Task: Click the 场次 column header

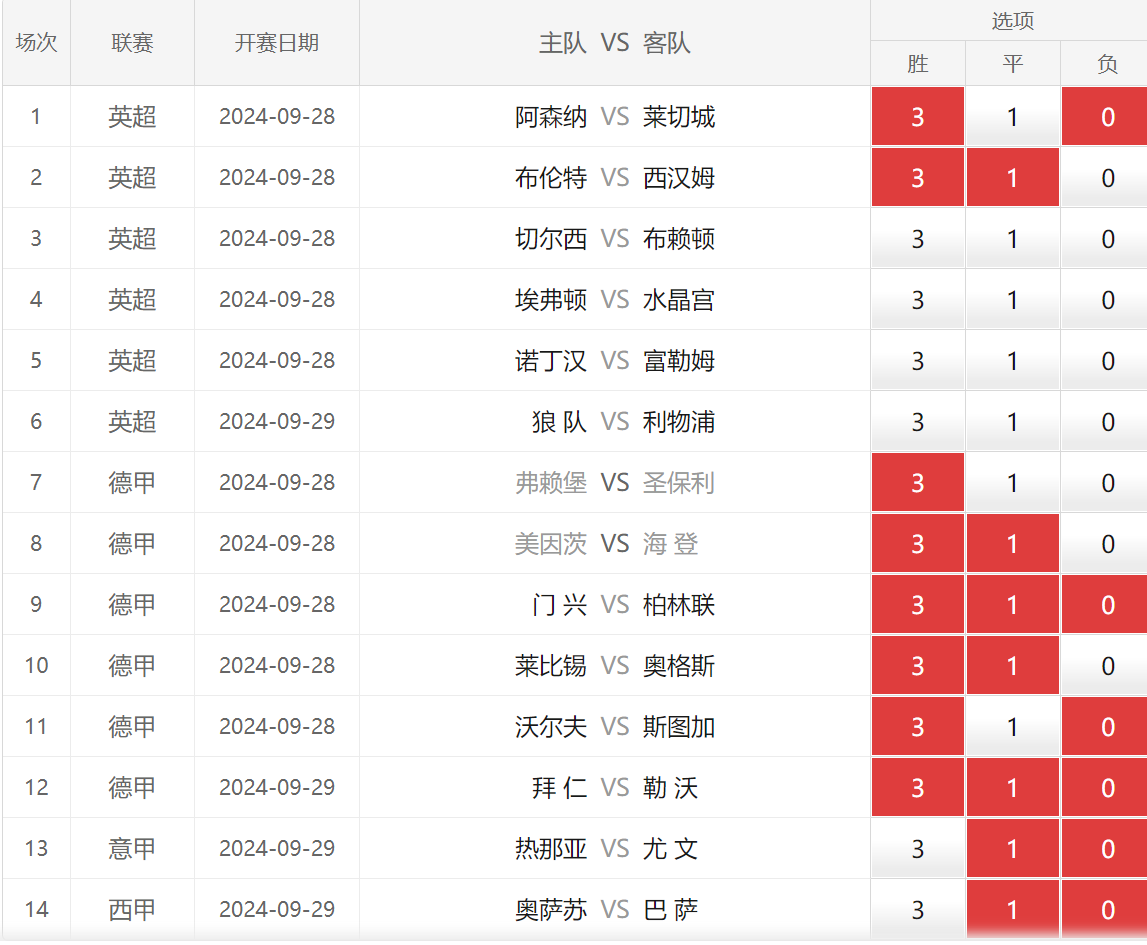Action: pyautogui.click(x=37, y=42)
